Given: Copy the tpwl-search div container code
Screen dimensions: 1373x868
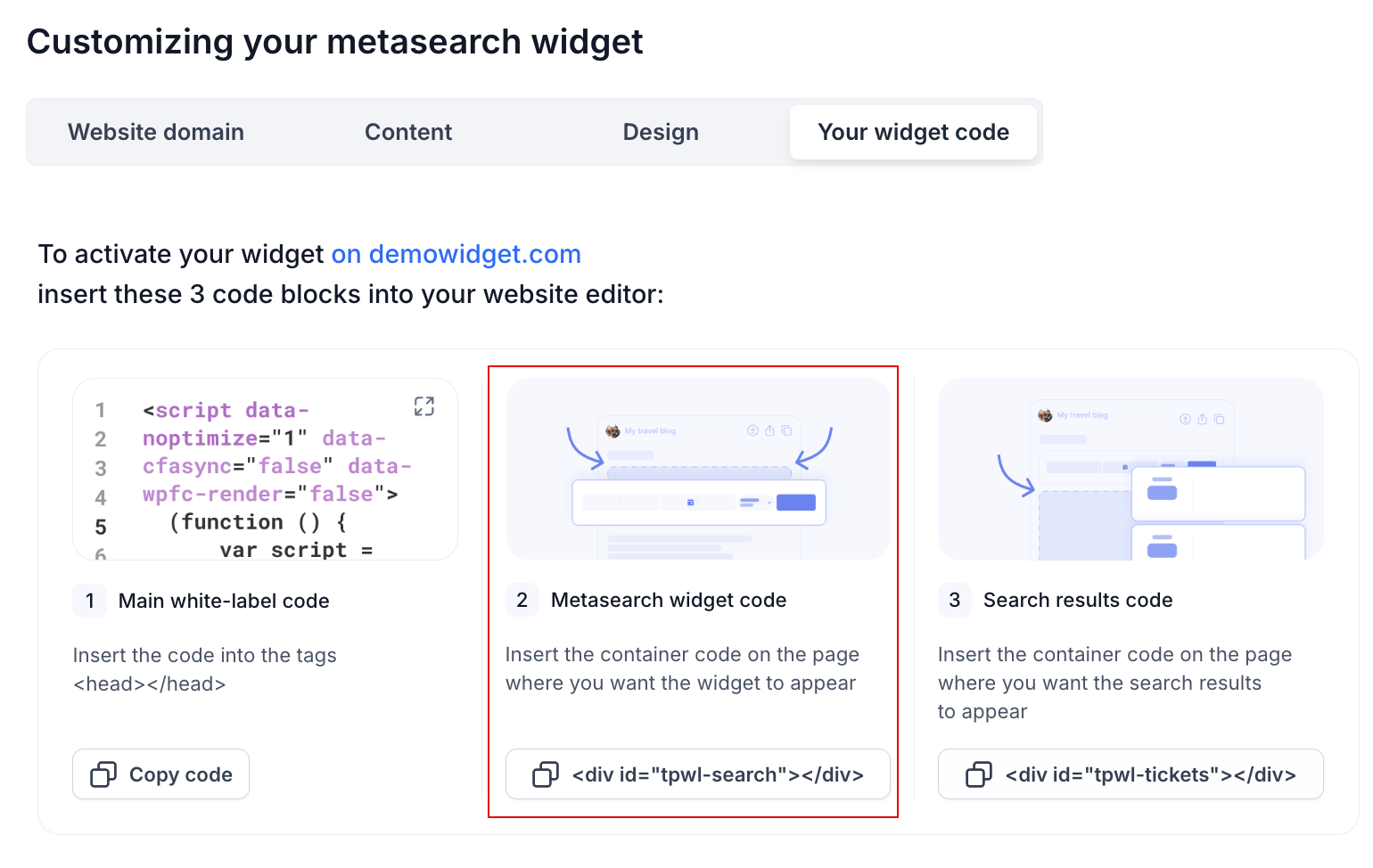Looking at the screenshot, I should pos(697,774).
